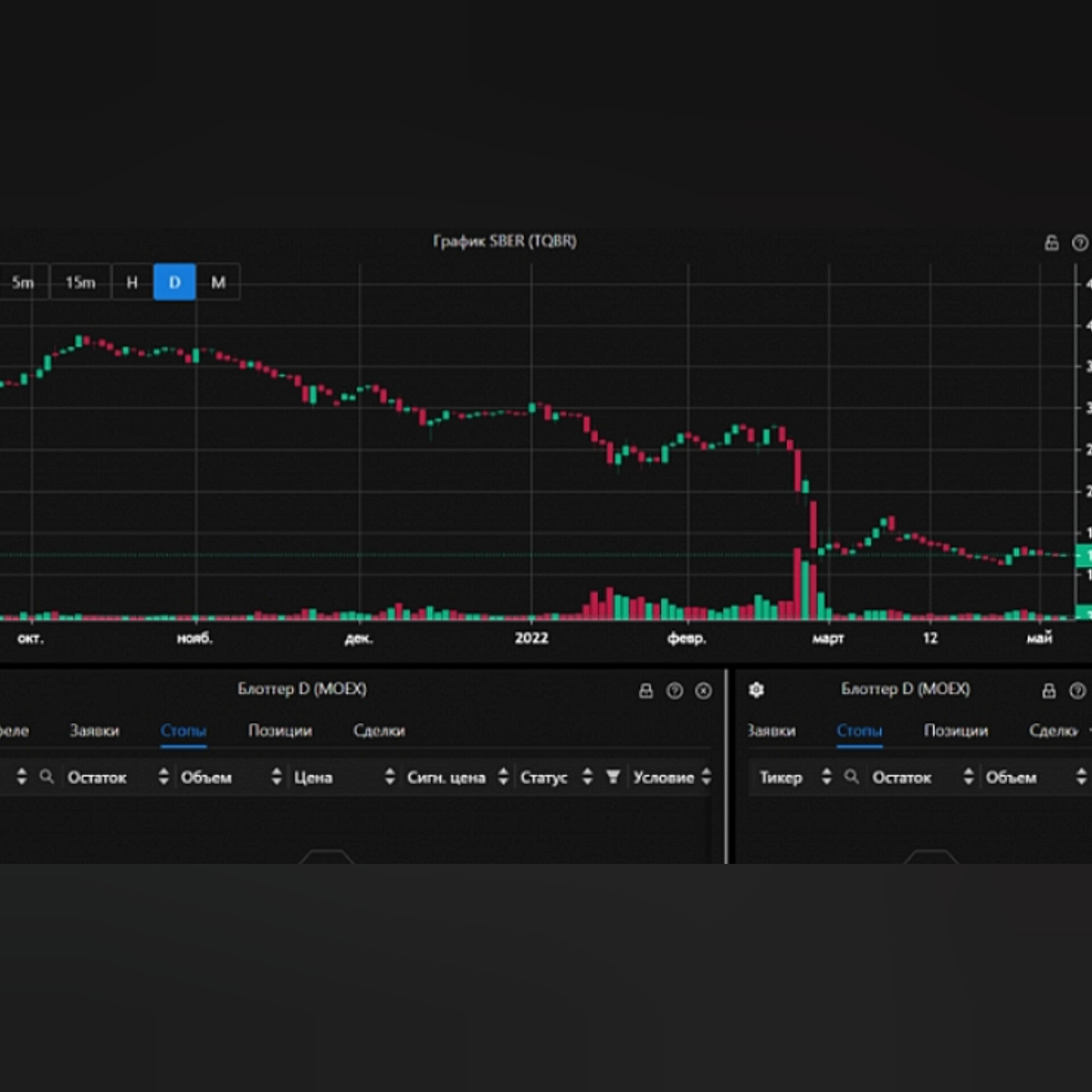Screen dimensions: 1092x1092
Task: Click the окт. label on the time axis
Action: pos(31,638)
